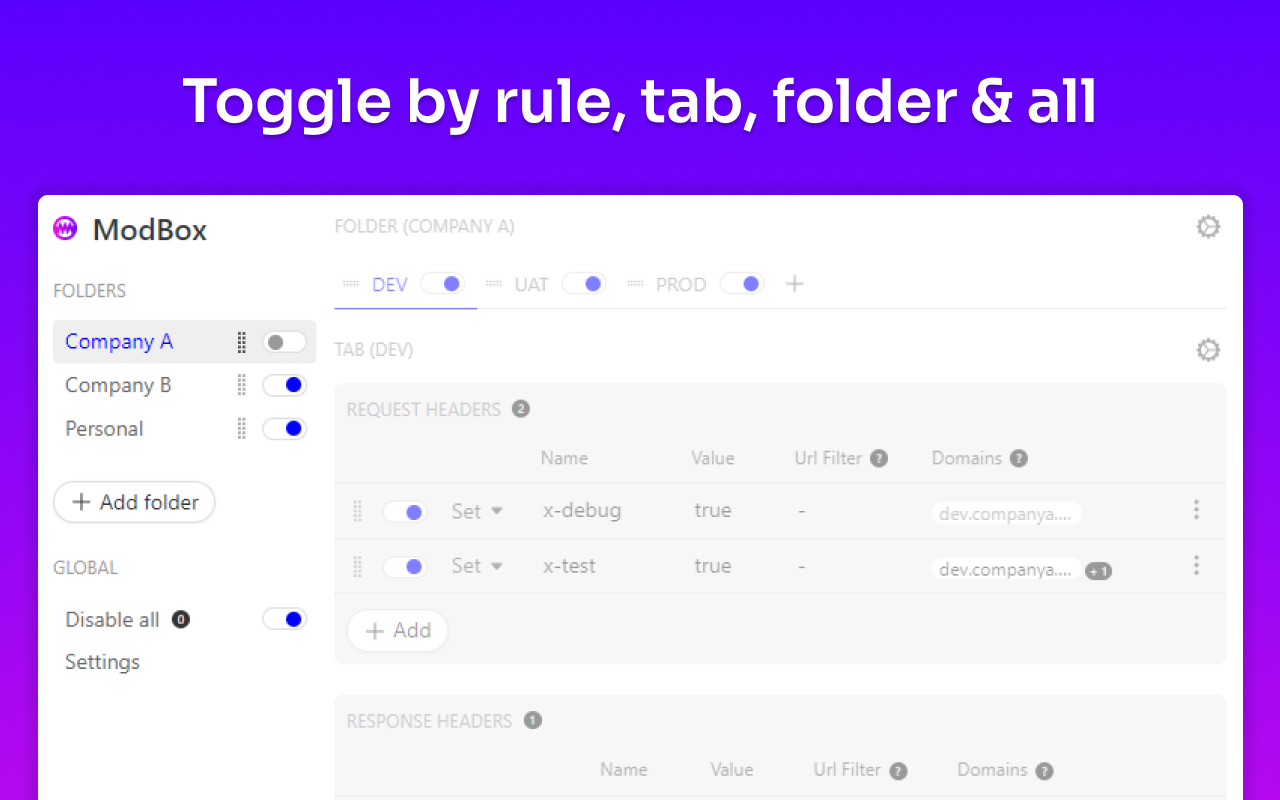Image resolution: width=1280 pixels, height=800 pixels.
Task: Click the Url Filter help icon
Action: 878,458
